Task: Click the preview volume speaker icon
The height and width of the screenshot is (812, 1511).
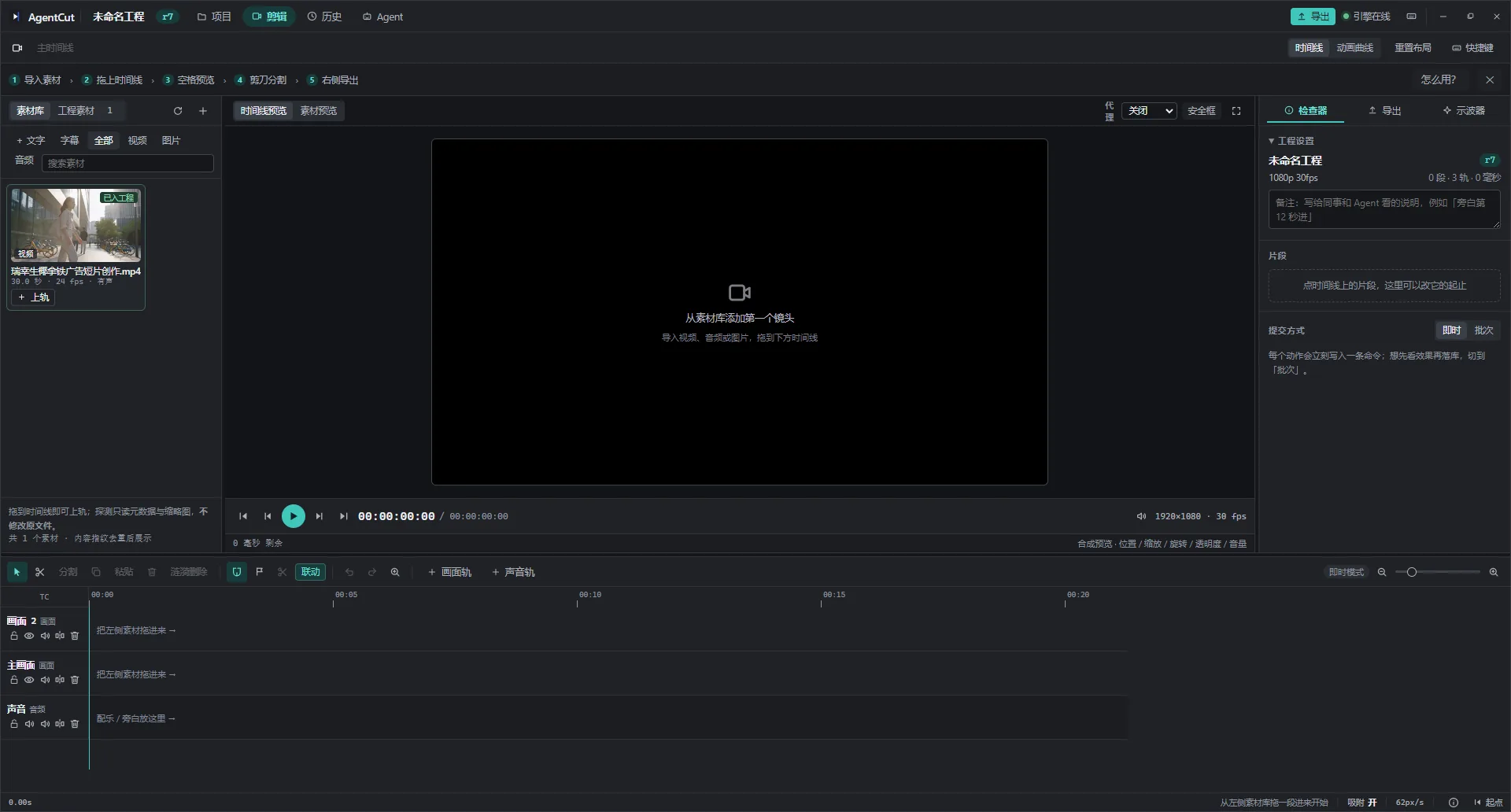Action: [x=1141, y=516]
